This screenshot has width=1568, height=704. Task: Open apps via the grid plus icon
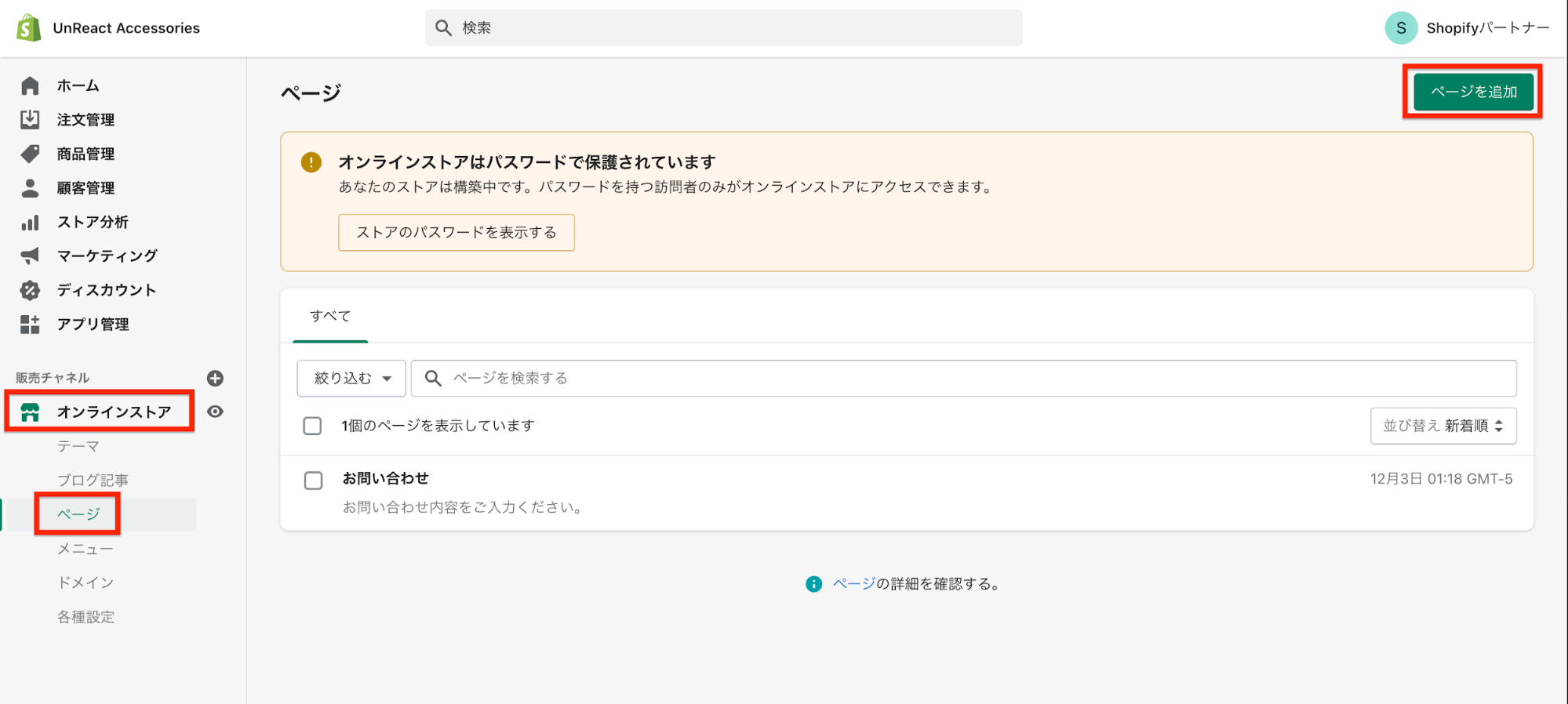click(30, 324)
